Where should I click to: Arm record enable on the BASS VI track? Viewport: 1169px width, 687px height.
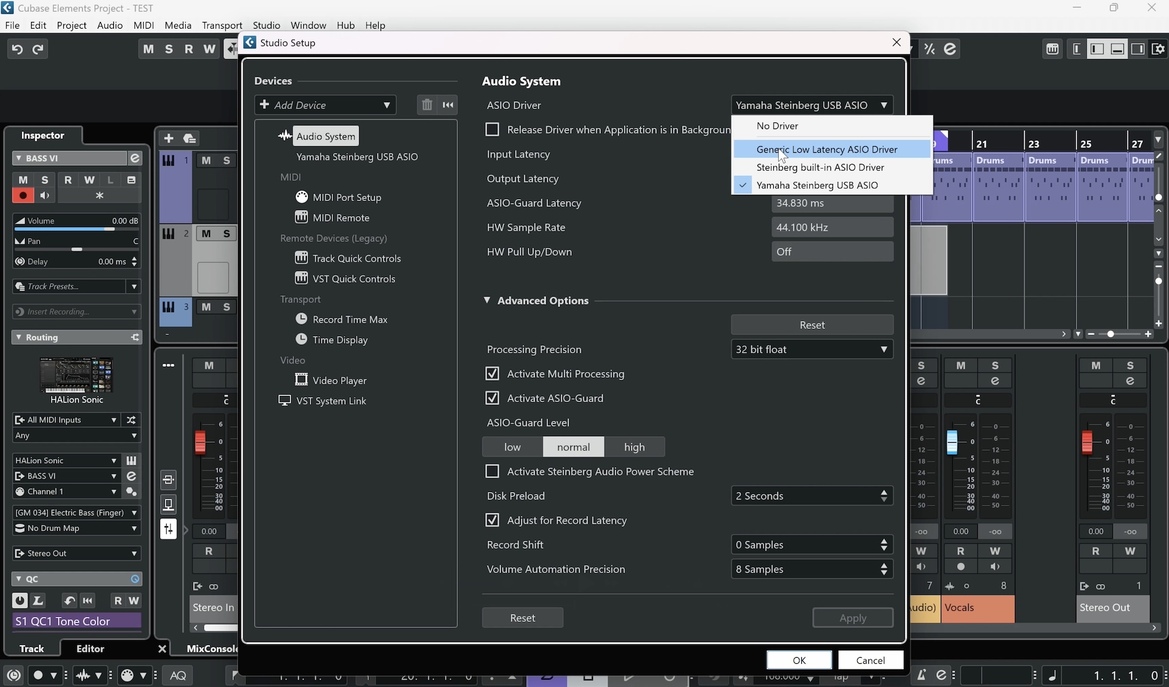[x=22, y=195]
